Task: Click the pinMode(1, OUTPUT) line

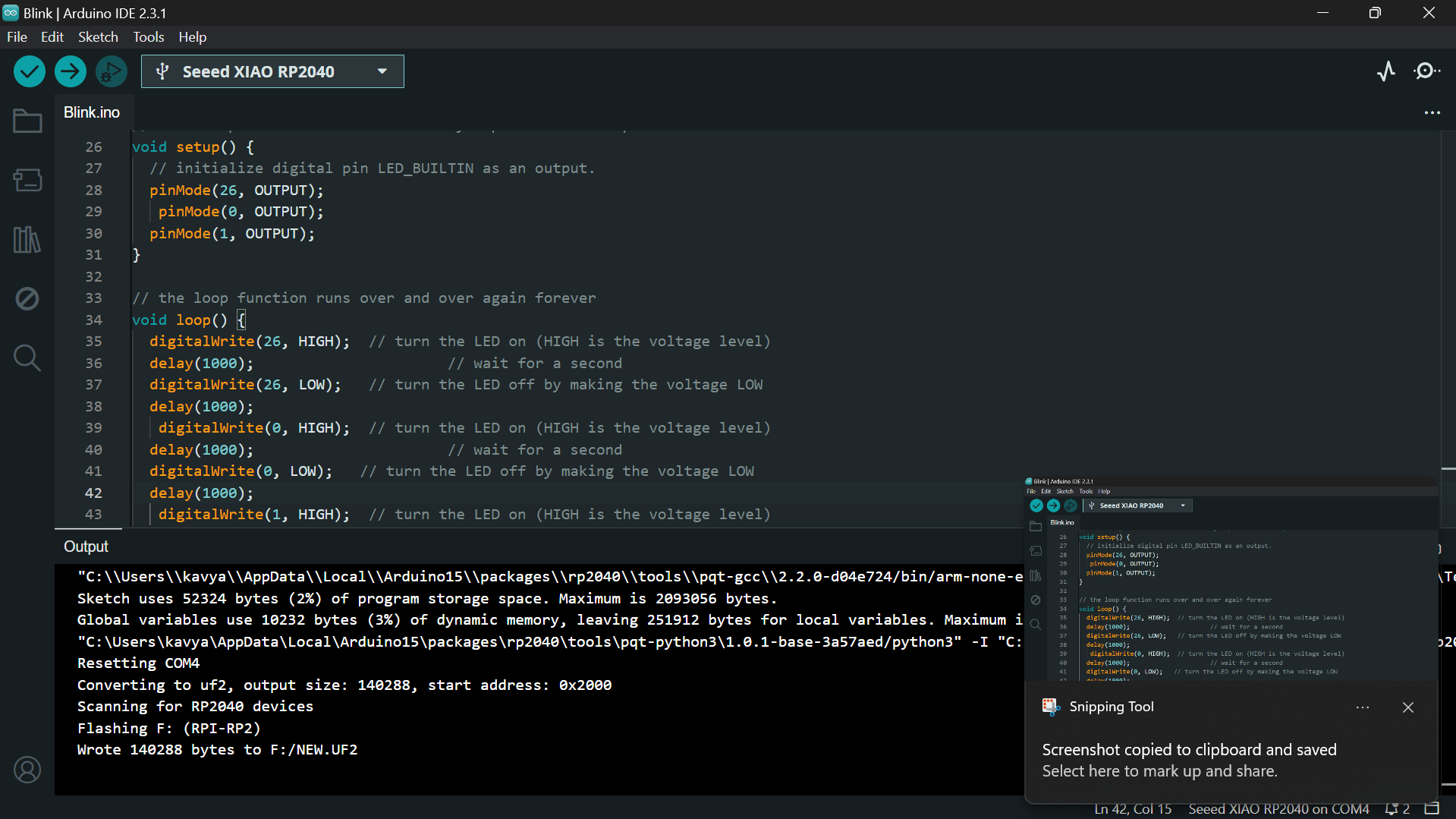Action: pos(231,233)
